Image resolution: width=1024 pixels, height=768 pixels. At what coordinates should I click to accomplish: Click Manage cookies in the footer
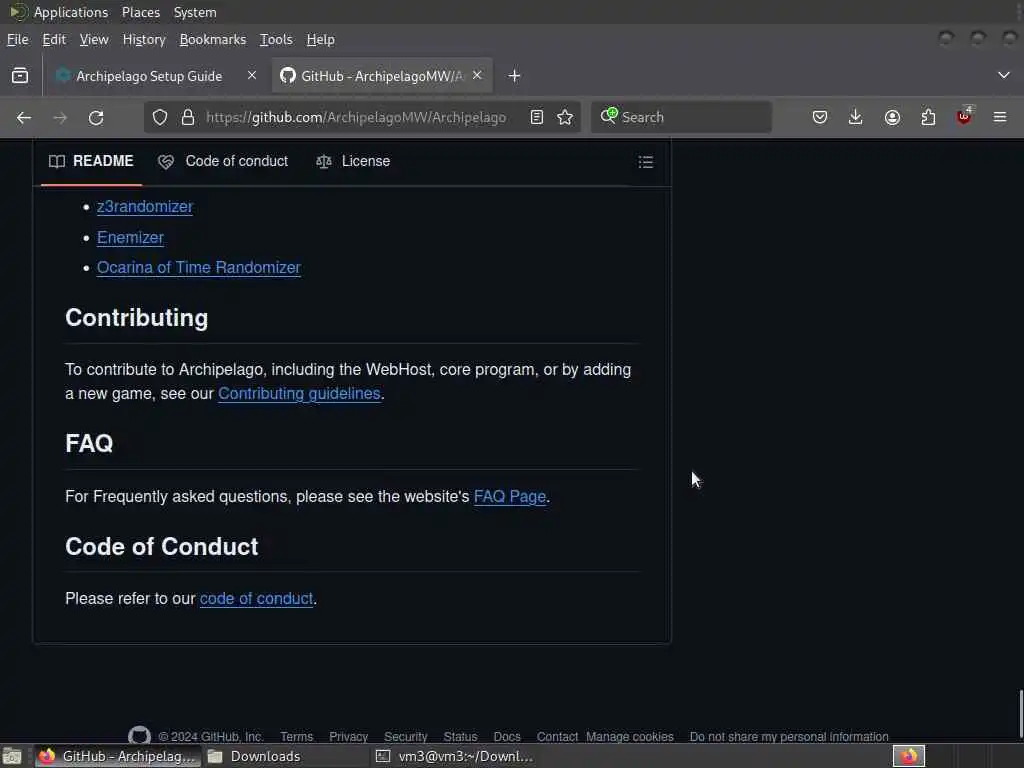[x=630, y=737]
